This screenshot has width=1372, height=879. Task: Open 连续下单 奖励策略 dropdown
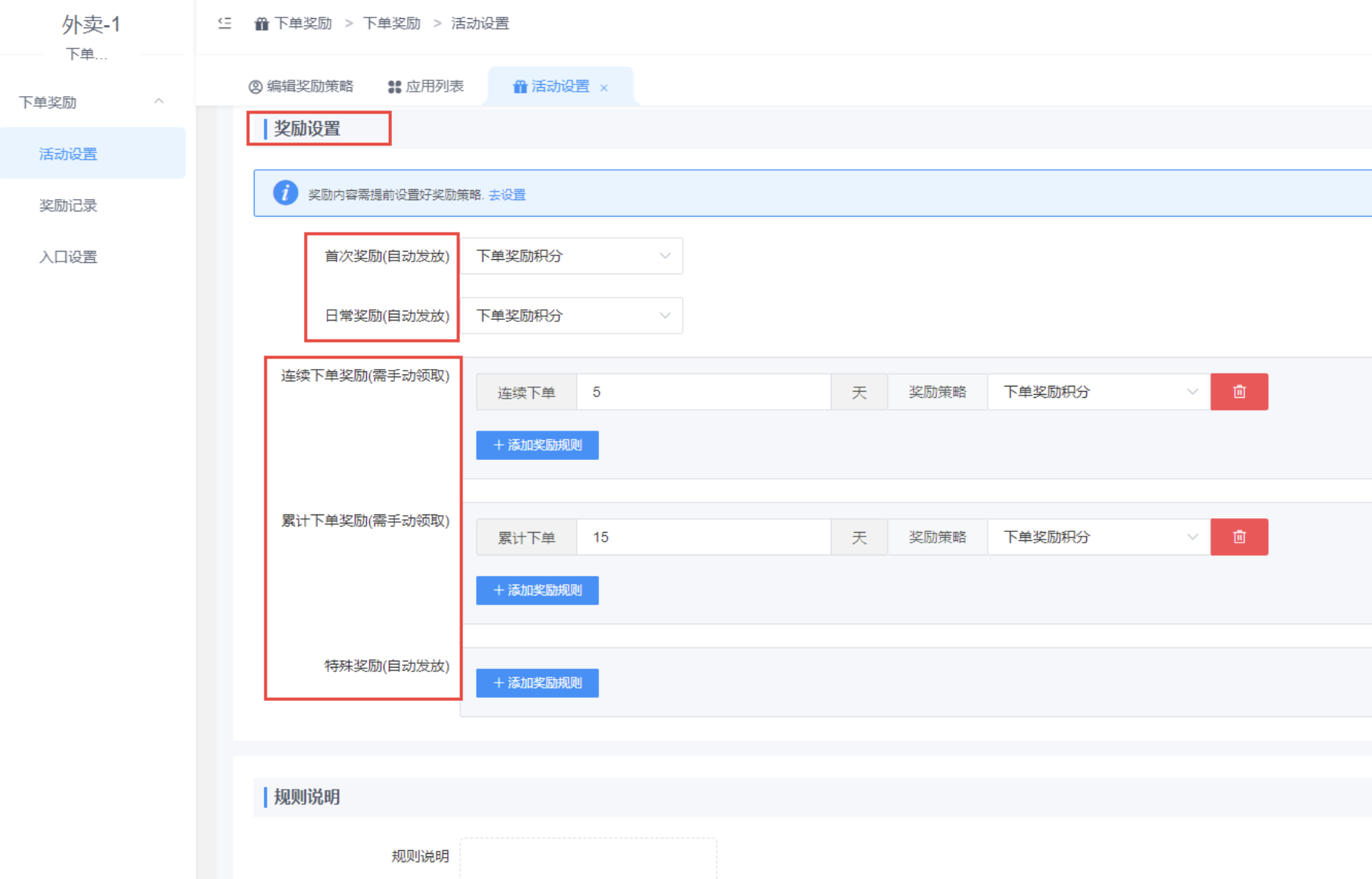[1098, 392]
